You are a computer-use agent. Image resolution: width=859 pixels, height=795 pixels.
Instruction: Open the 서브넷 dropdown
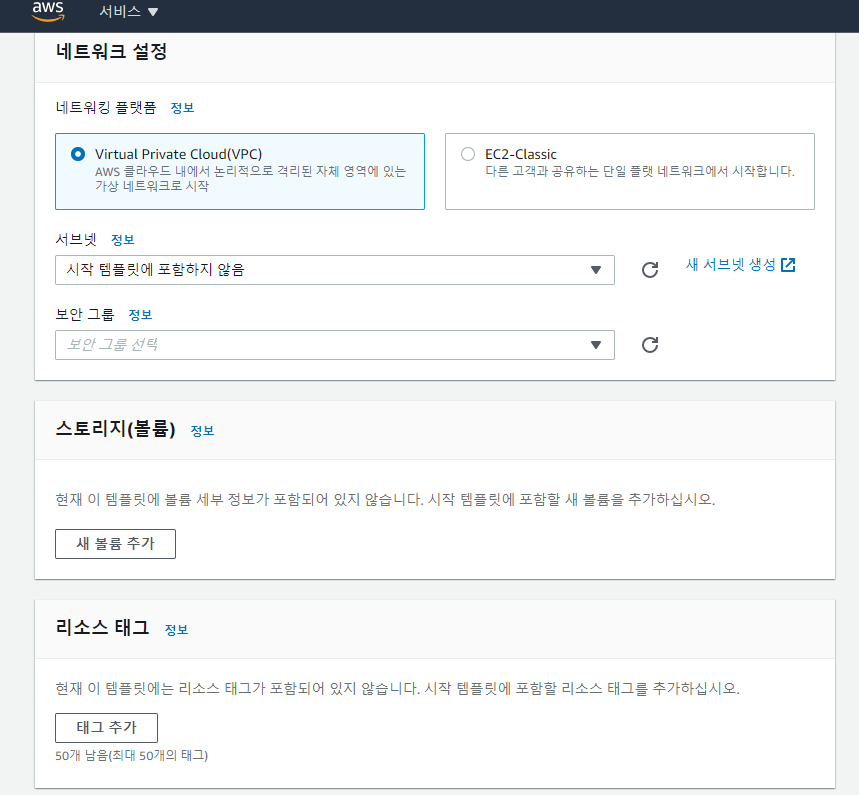(x=334, y=270)
